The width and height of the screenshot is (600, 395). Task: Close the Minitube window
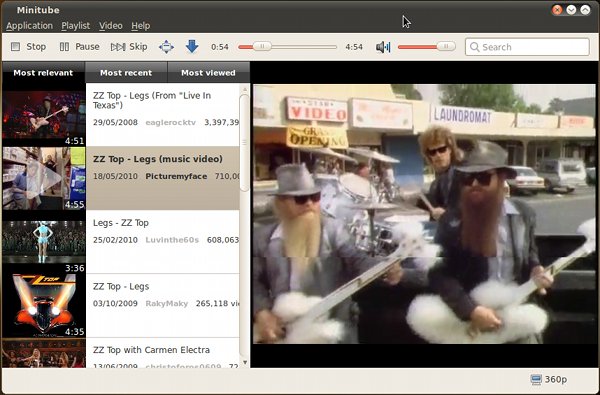click(557, 10)
